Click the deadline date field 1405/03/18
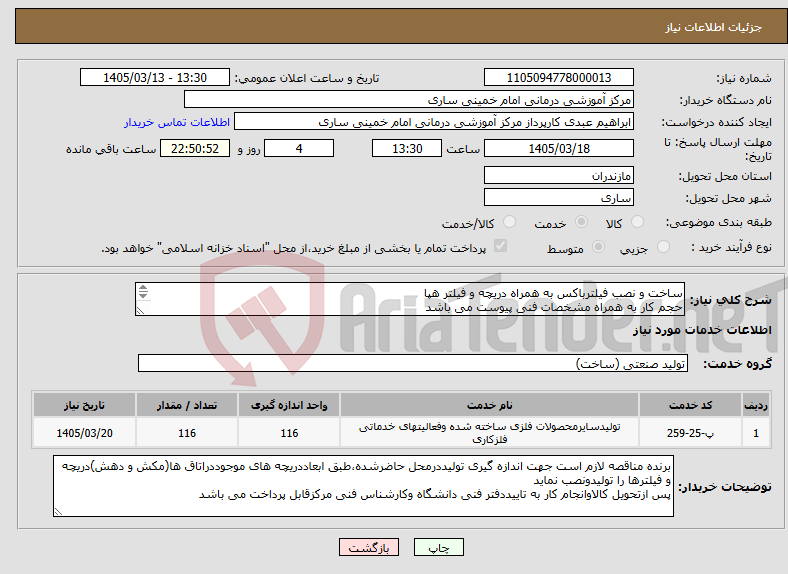 558,148
